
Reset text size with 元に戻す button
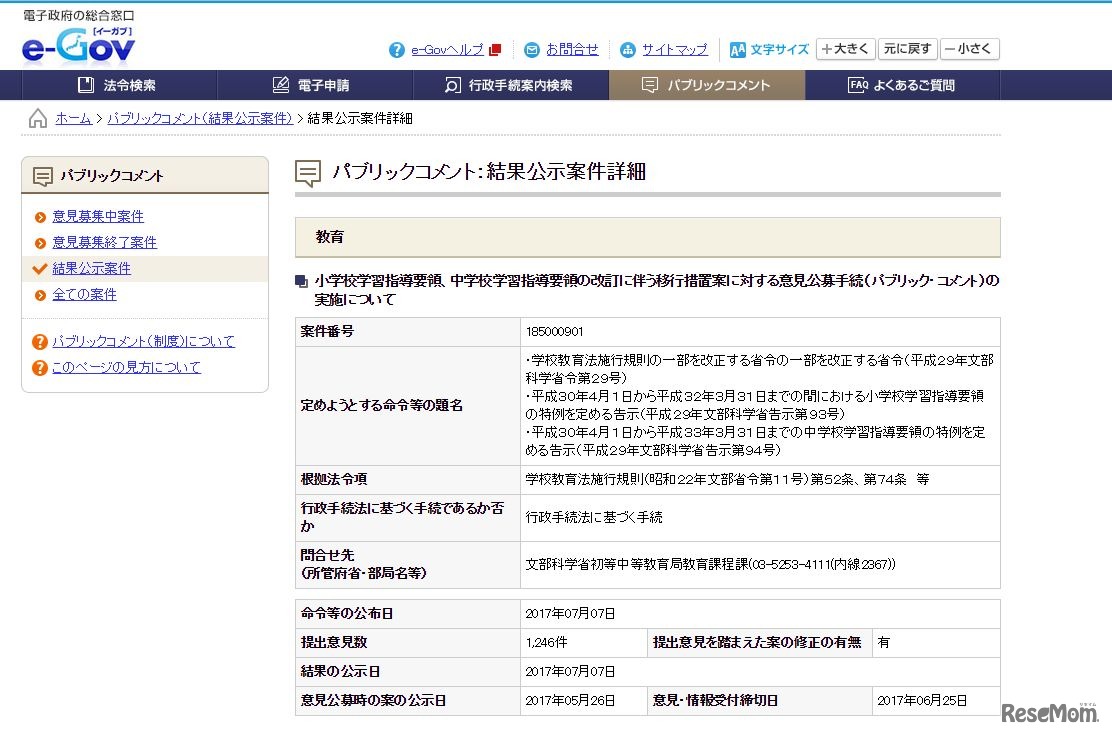click(x=908, y=49)
